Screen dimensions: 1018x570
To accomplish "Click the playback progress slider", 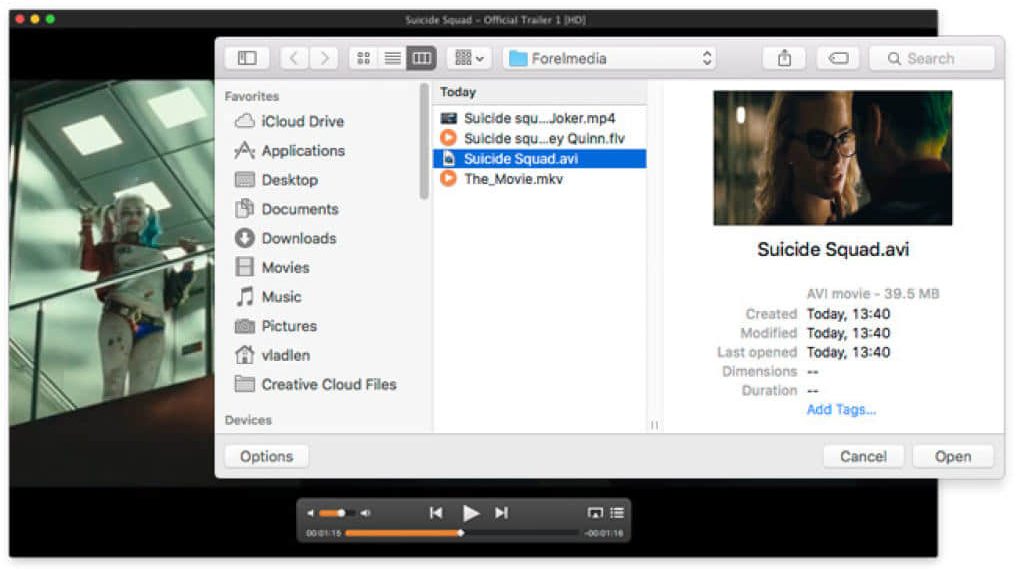I will 460,533.
